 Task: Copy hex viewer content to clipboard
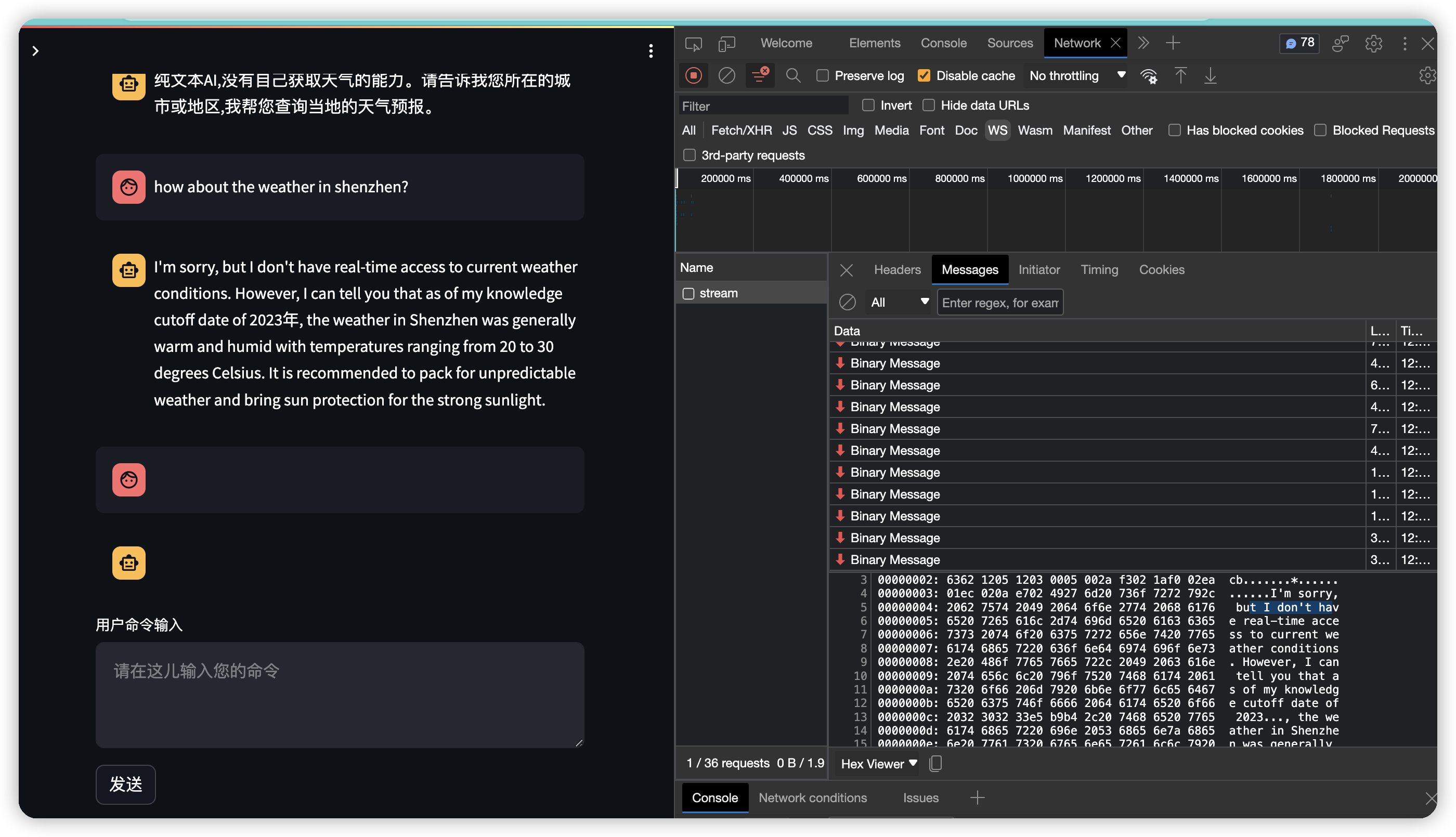point(935,763)
